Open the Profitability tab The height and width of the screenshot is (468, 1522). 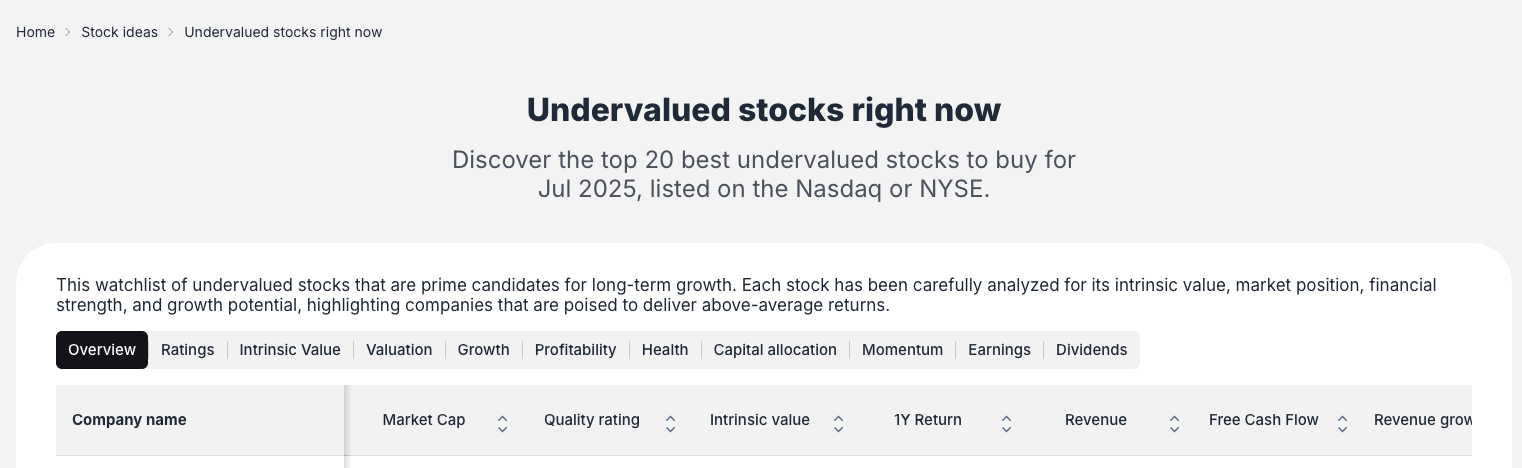[x=575, y=350]
